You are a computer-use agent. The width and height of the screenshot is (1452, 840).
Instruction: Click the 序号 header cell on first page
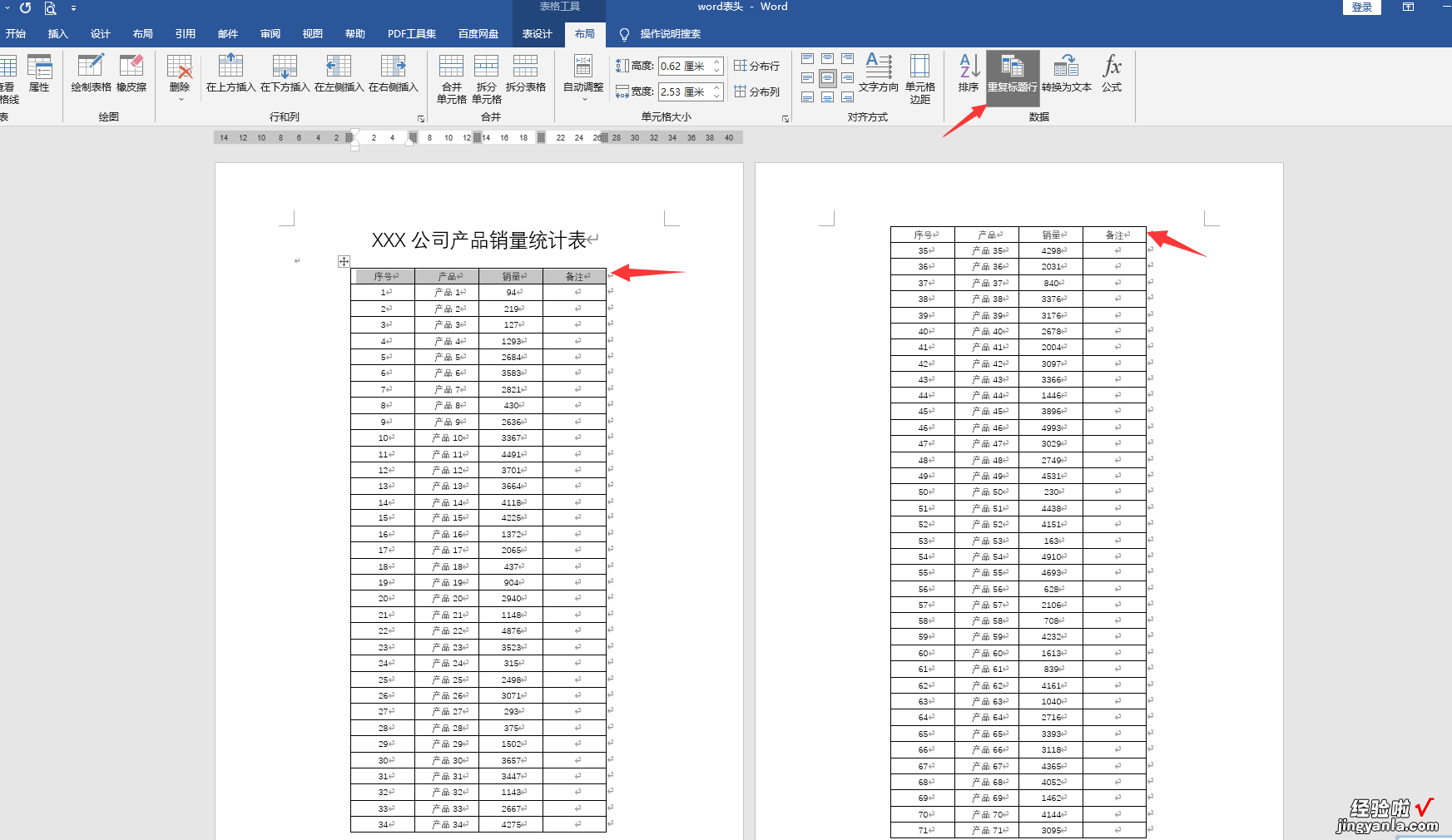tap(384, 276)
